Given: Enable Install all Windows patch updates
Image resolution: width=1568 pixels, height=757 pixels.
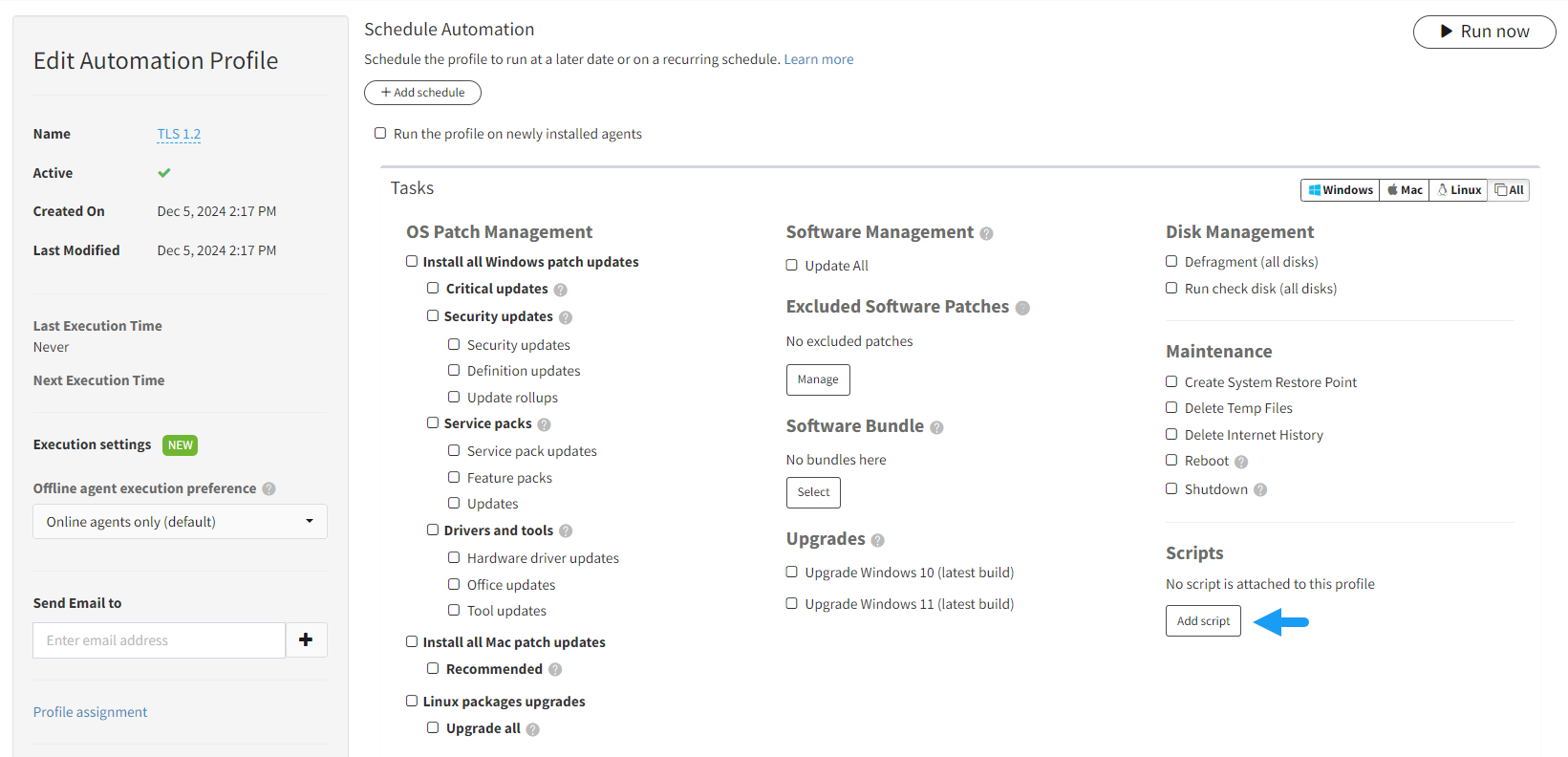Looking at the screenshot, I should coord(412,261).
